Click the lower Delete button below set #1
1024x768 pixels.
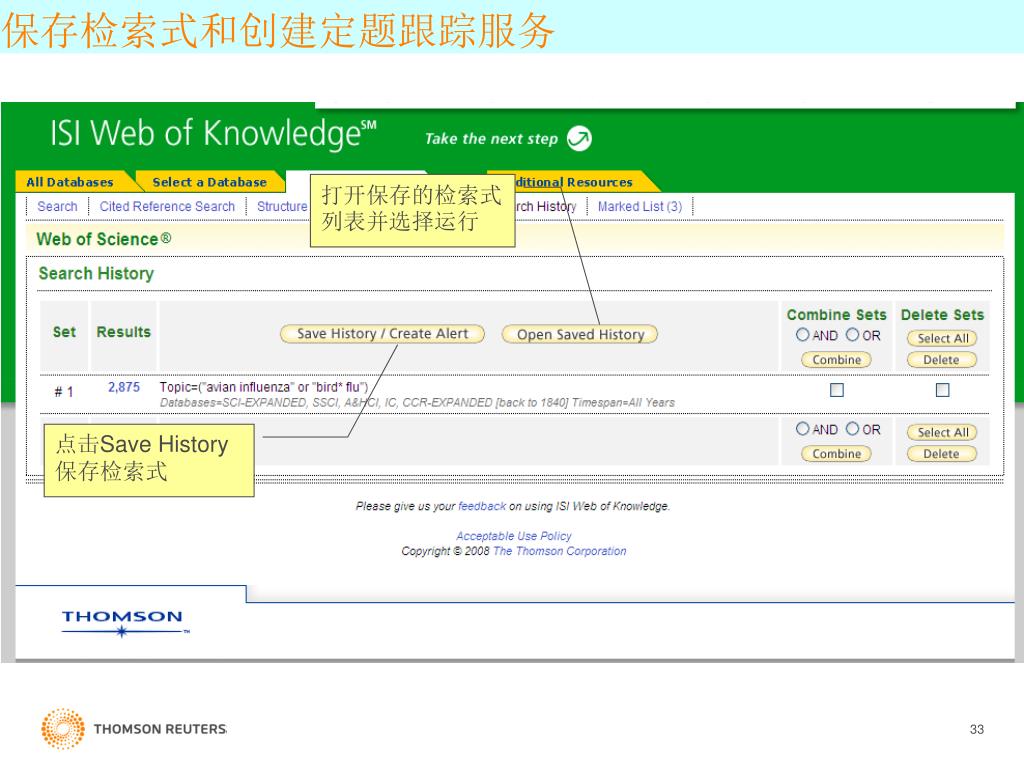[x=942, y=454]
